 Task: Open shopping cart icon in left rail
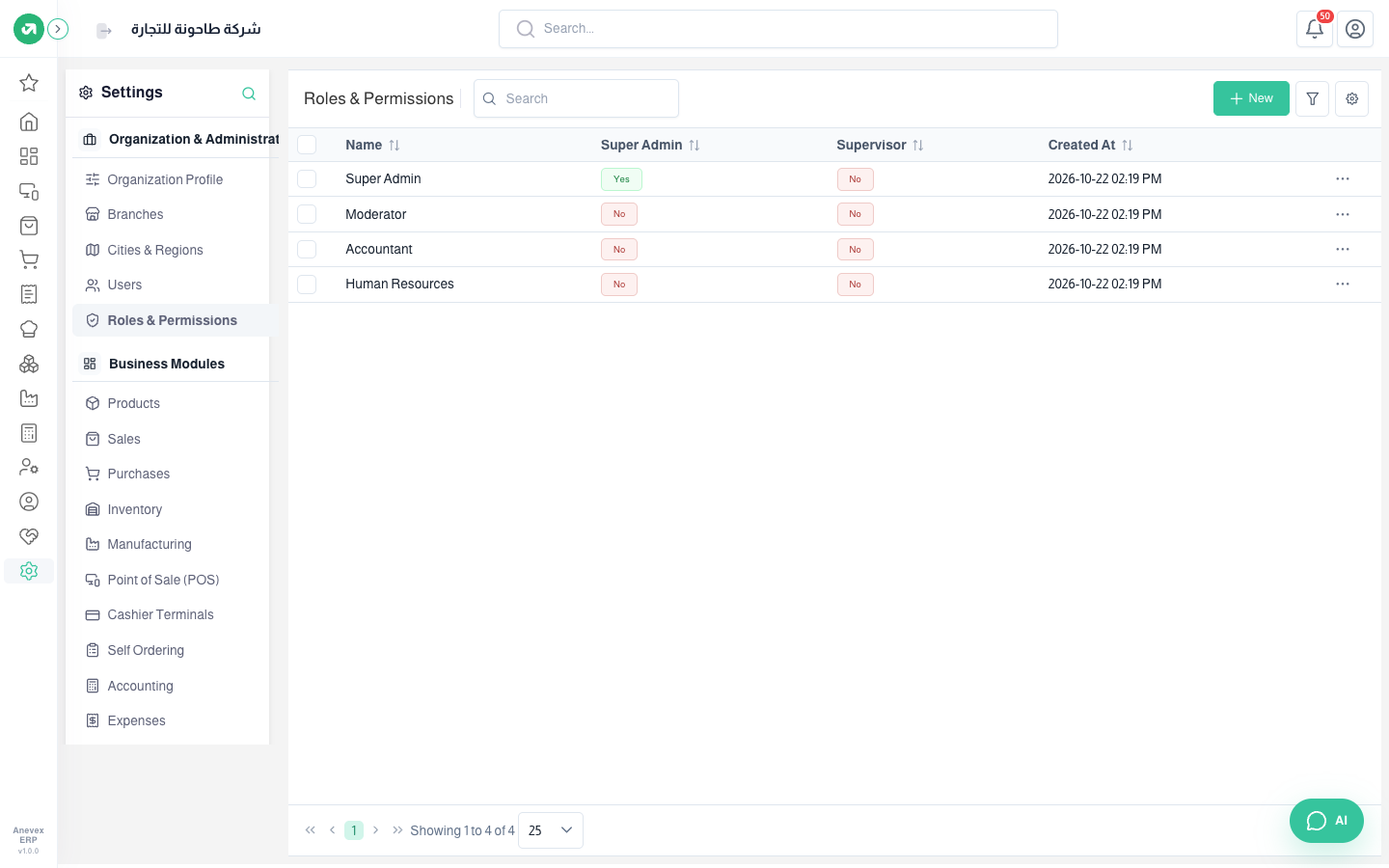point(29,259)
